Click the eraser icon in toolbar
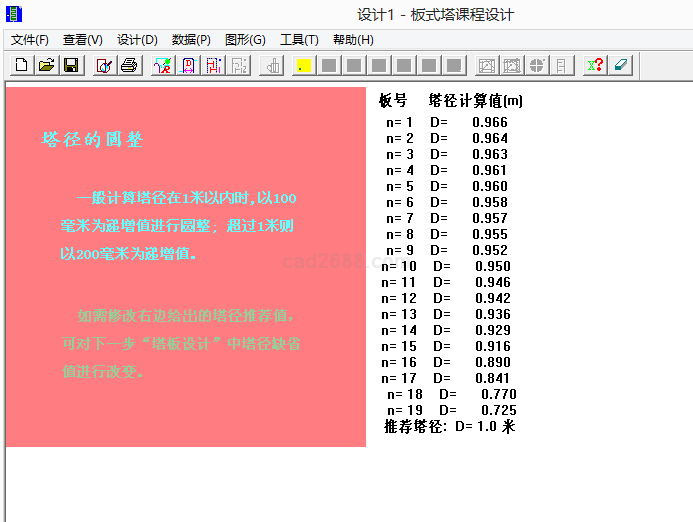 [x=621, y=65]
